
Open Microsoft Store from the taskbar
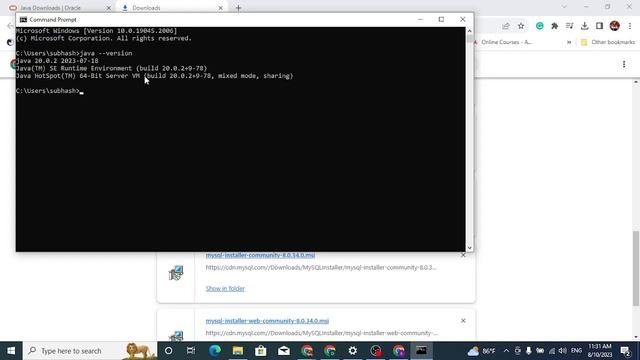260,351
